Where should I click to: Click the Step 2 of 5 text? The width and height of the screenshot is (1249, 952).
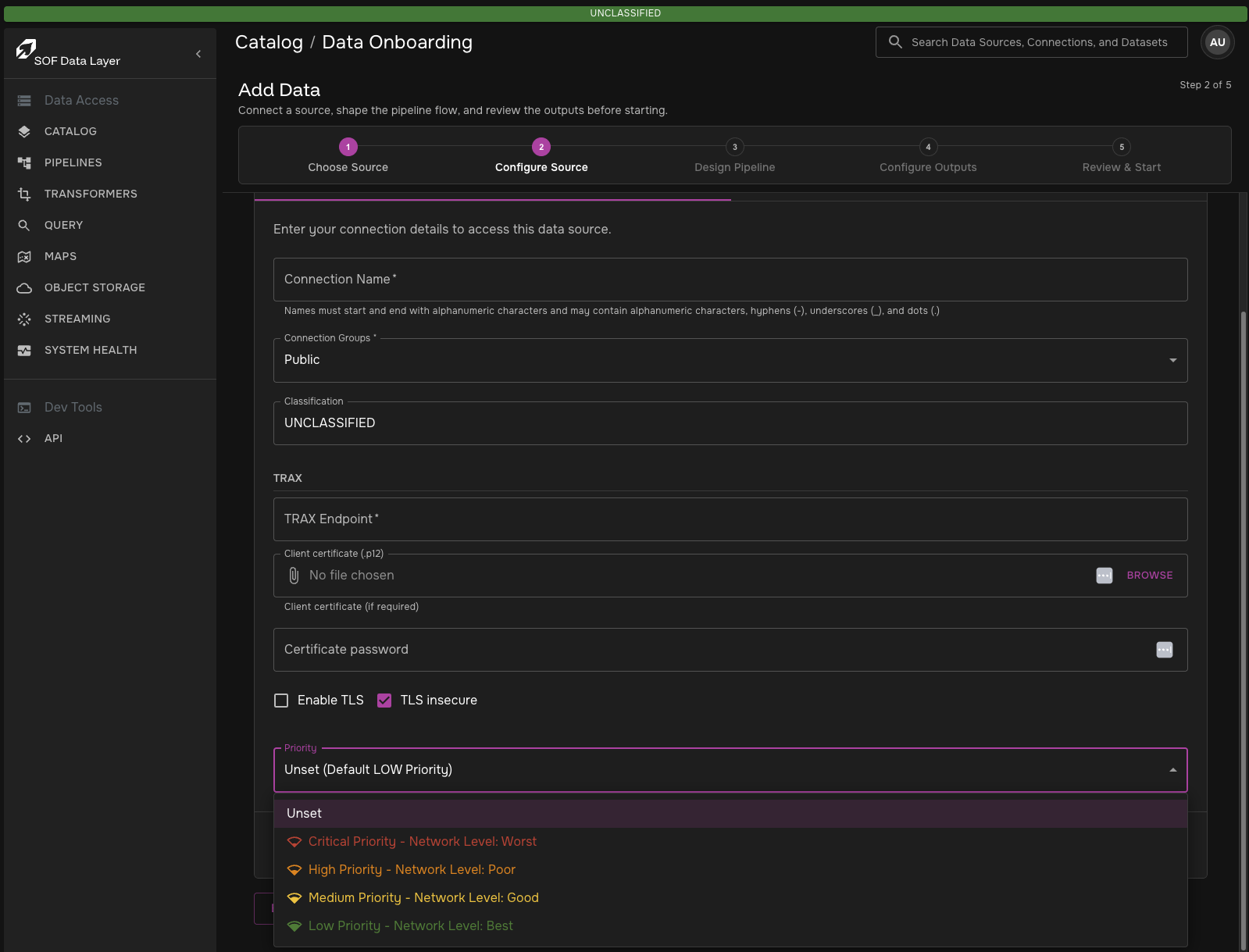pyautogui.click(x=1205, y=84)
